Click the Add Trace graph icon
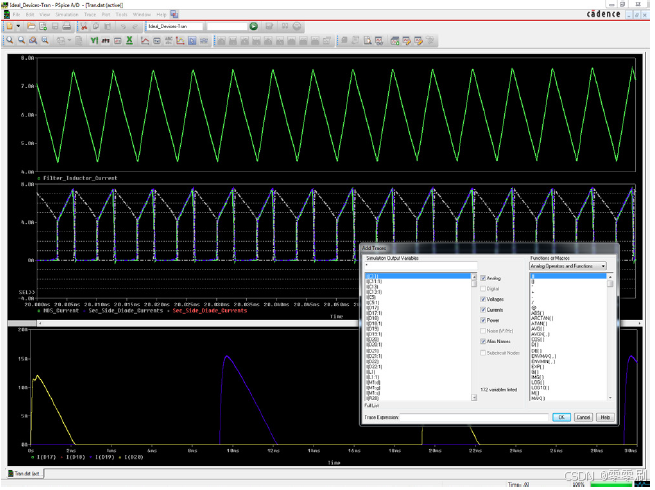 point(145,41)
